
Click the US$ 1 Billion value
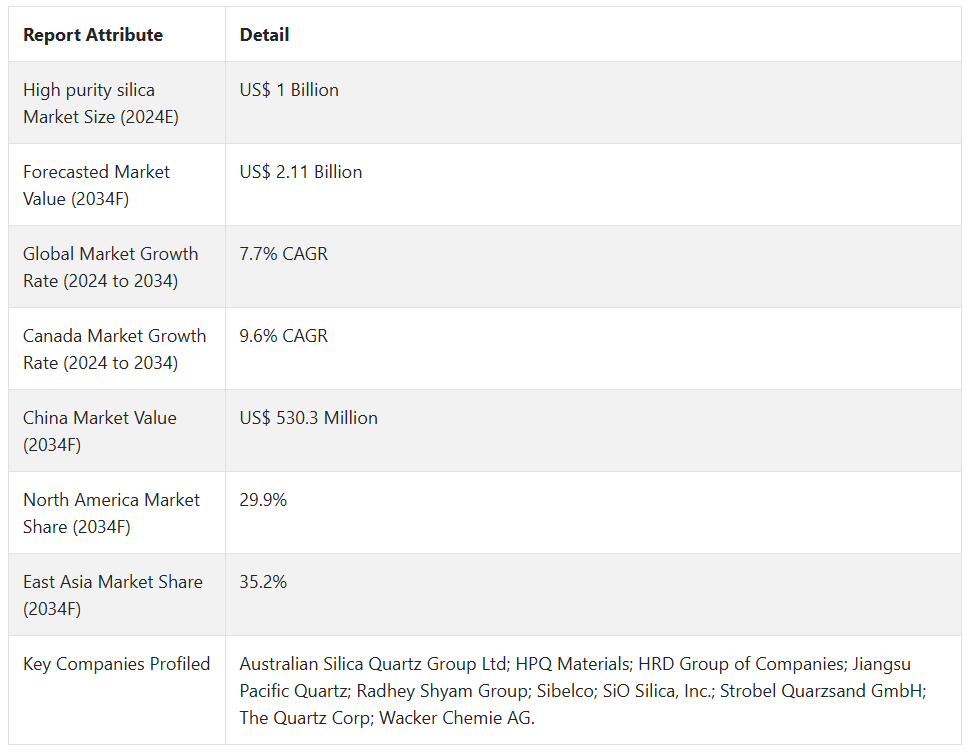point(289,90)
